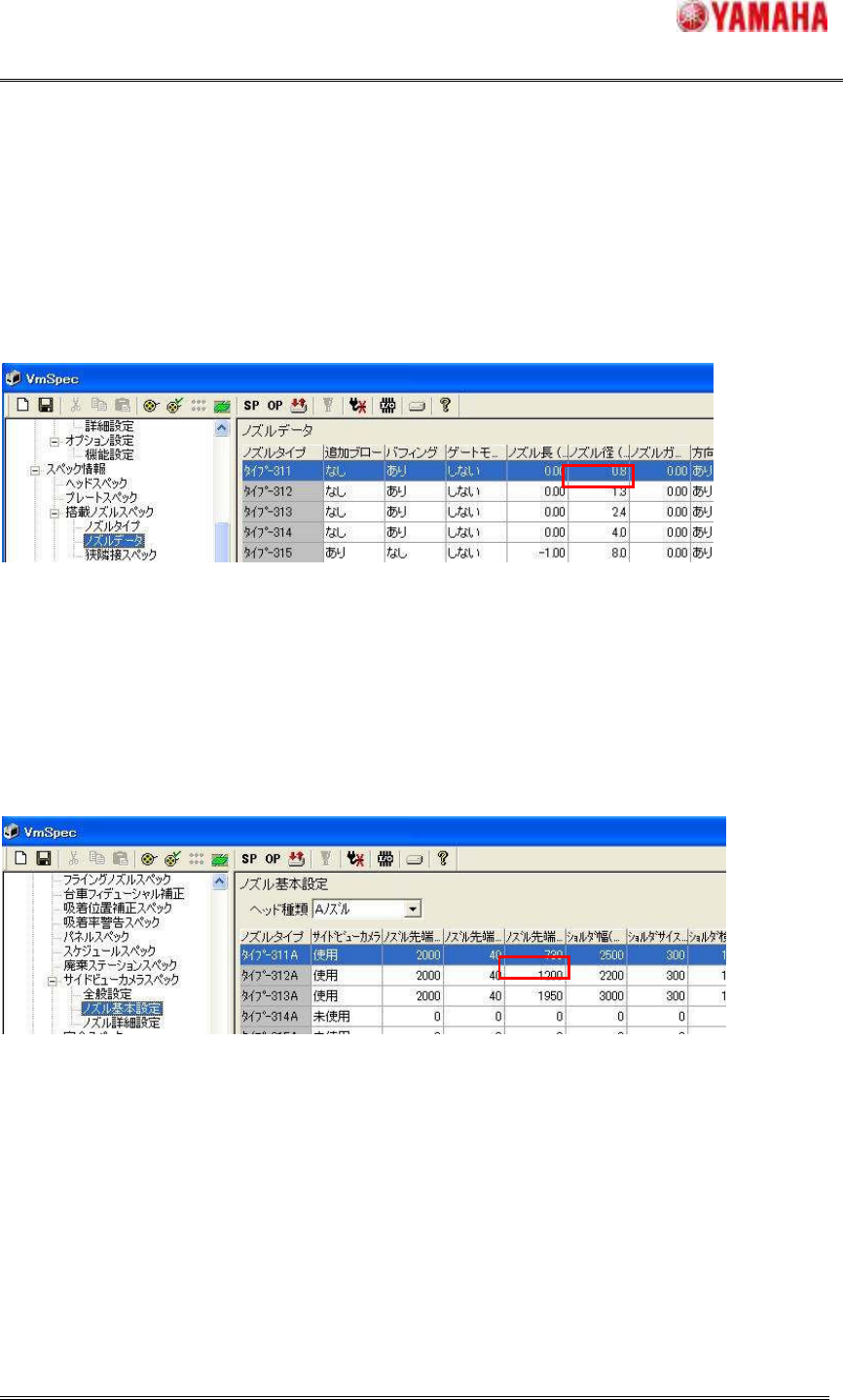Select プレートスペック in the tree
Screen dimensions: 843x1400
click(x=101, y=497)
